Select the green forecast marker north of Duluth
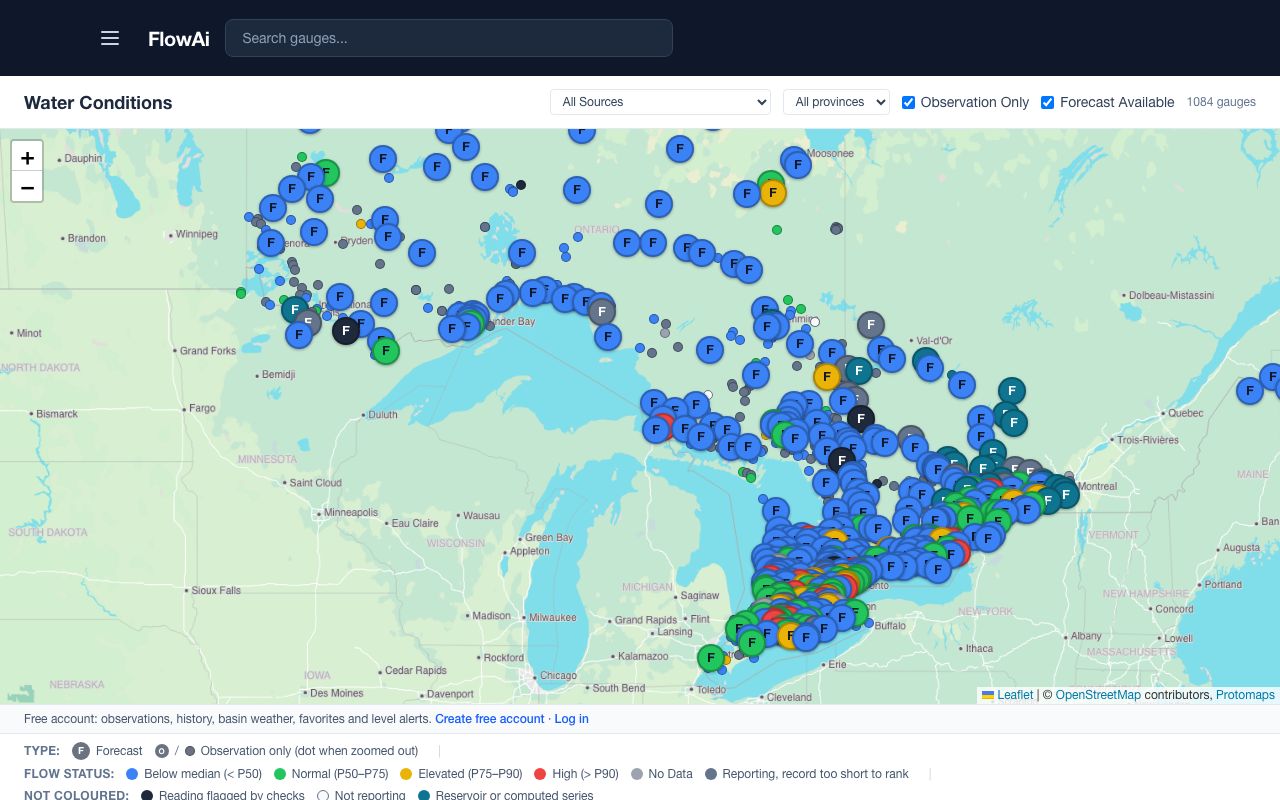 point(386,351)
